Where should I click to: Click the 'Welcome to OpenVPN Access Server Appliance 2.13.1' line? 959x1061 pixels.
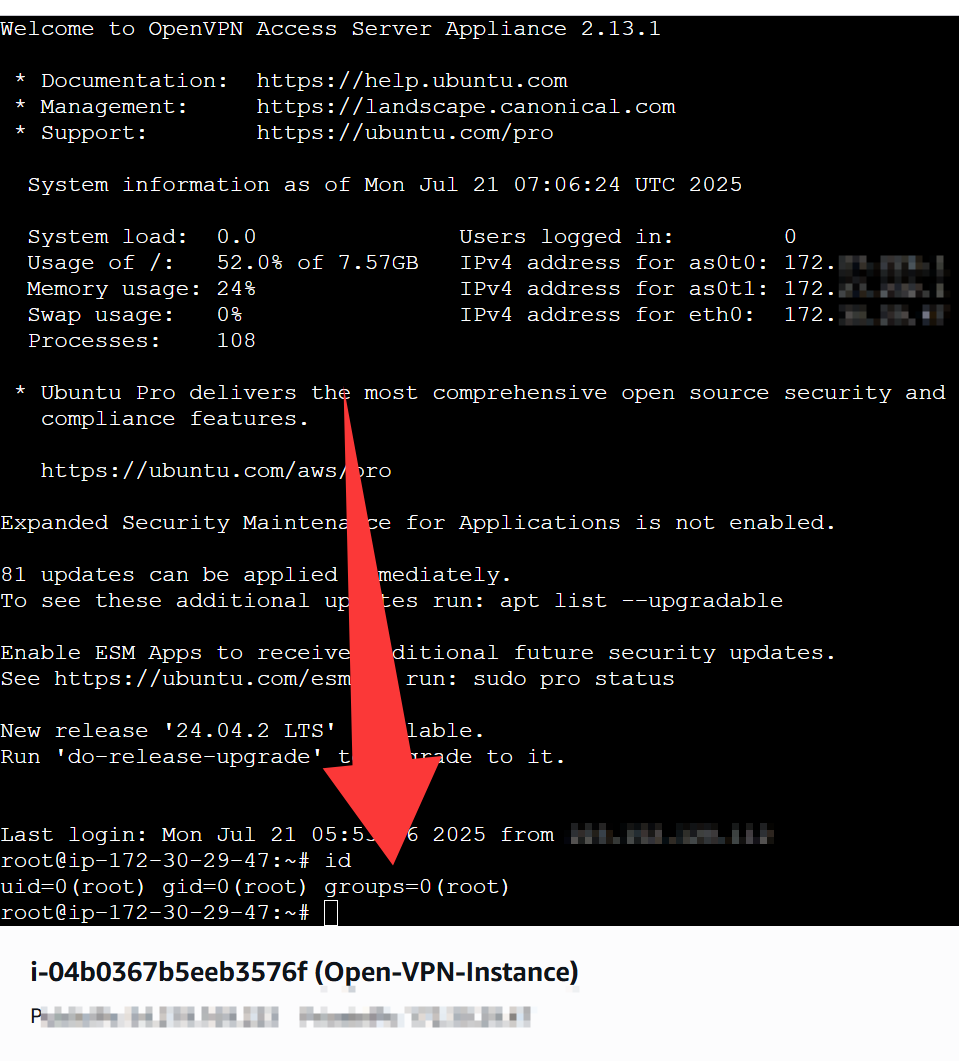tap(330, 29)
